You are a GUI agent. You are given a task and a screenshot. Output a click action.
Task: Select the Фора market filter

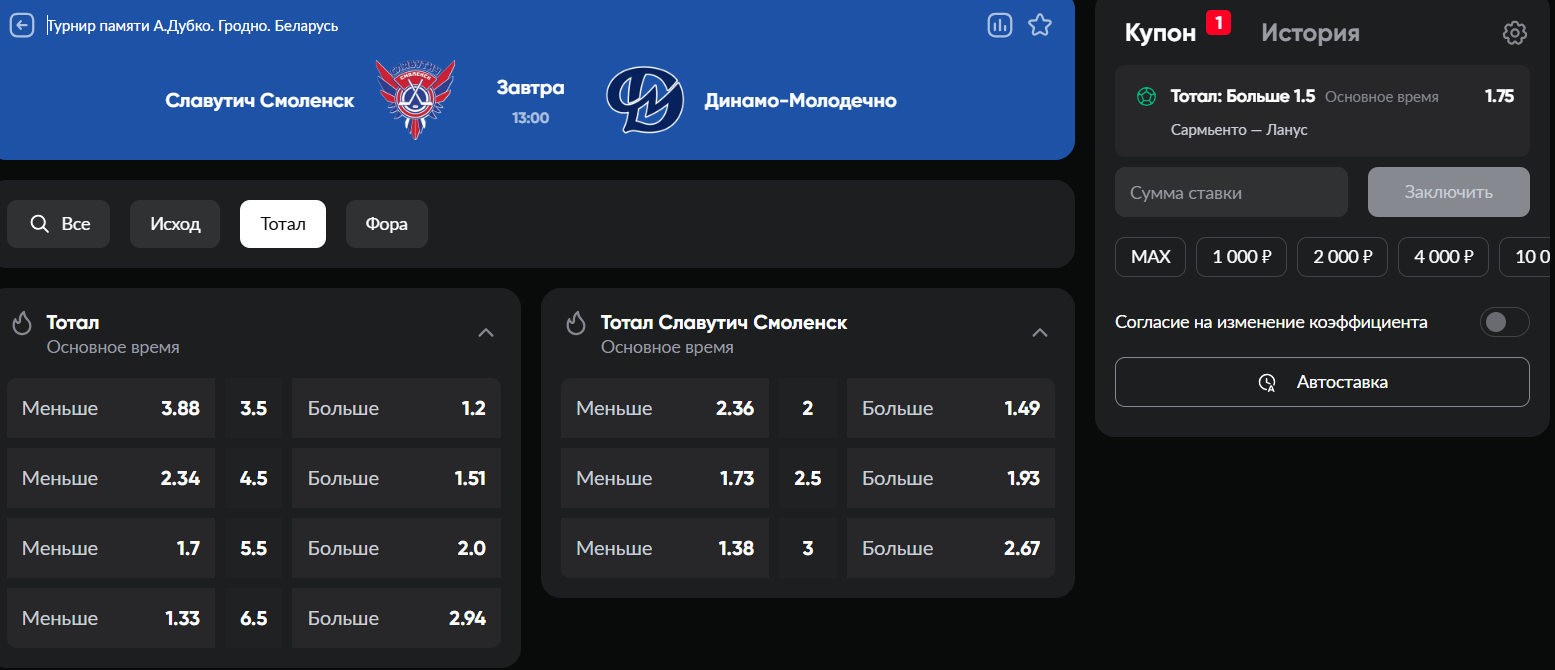(x=387, y=224)
